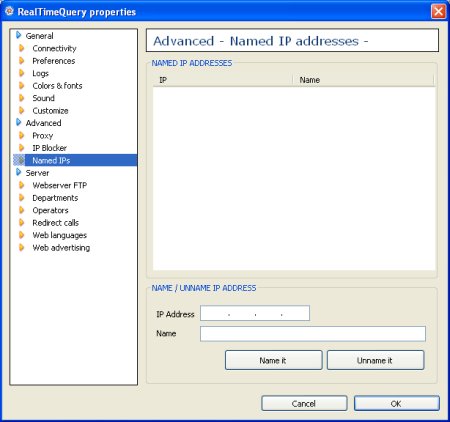Go to Colors & fonts settings
This screenshot has width=450, height=422.
tap(57, 86)
